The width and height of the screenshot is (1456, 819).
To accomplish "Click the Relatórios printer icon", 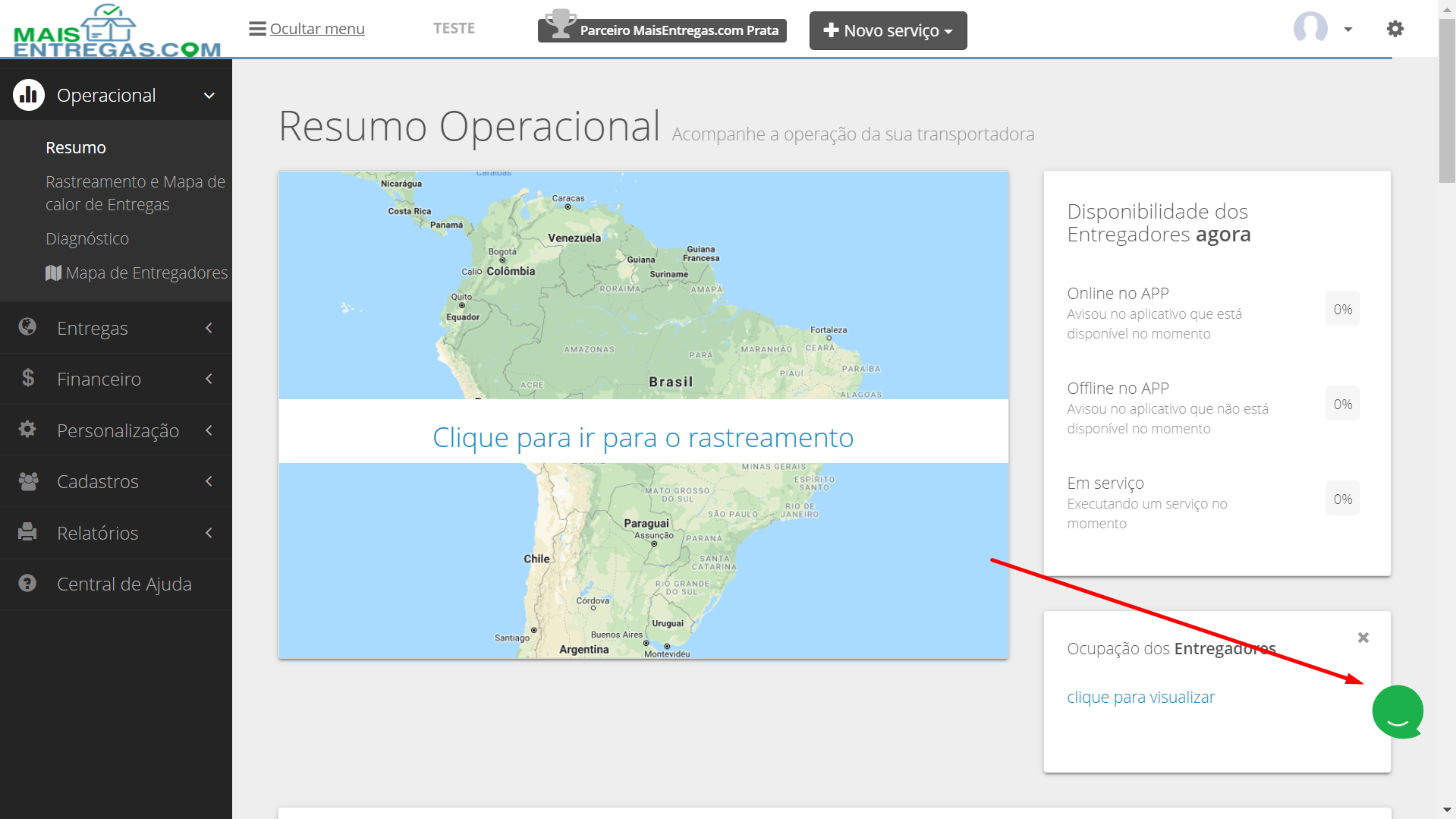I will (27, 532).
